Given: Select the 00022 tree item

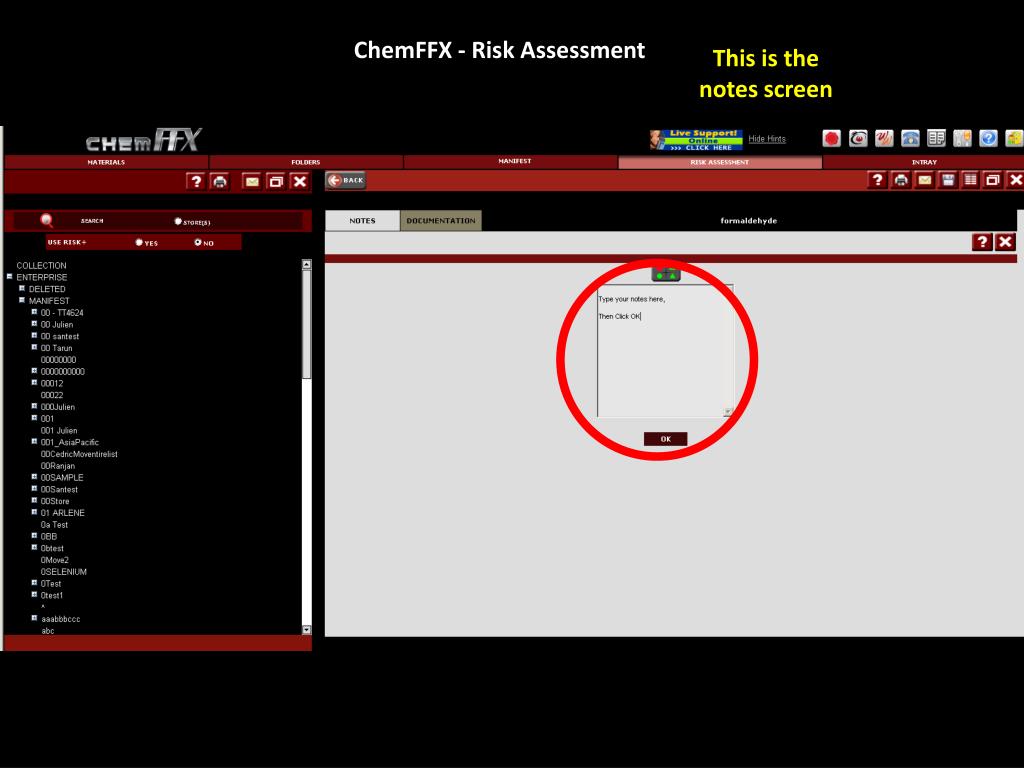Looking at the screenshot, I should tap(52, 395).
